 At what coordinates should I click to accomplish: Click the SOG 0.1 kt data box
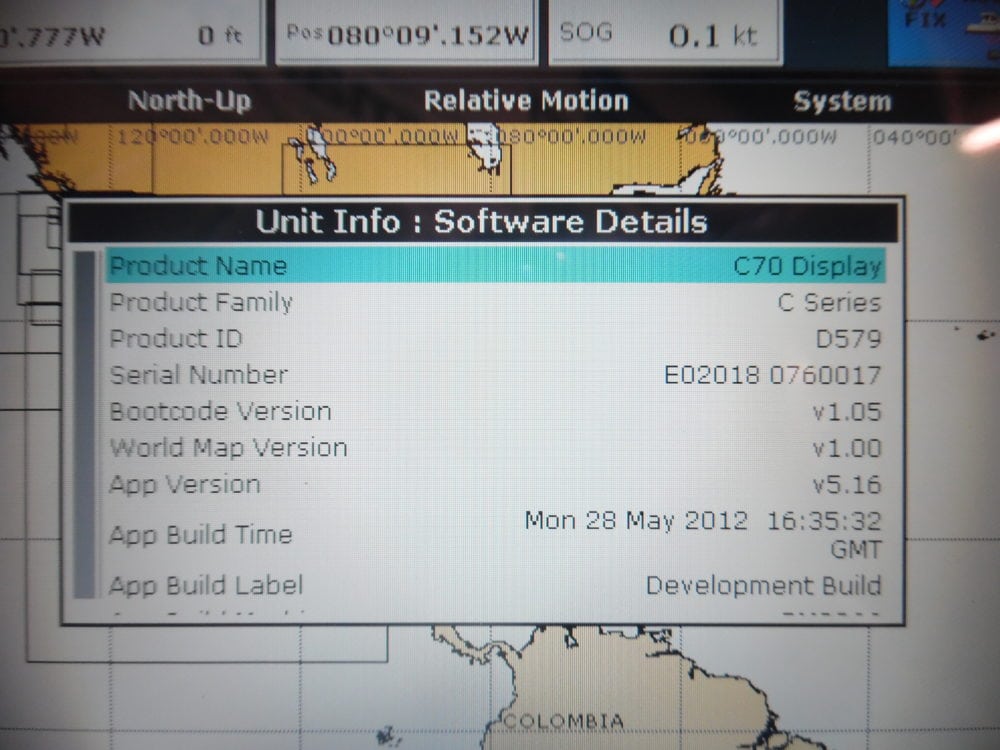click(x=665, y=33)
